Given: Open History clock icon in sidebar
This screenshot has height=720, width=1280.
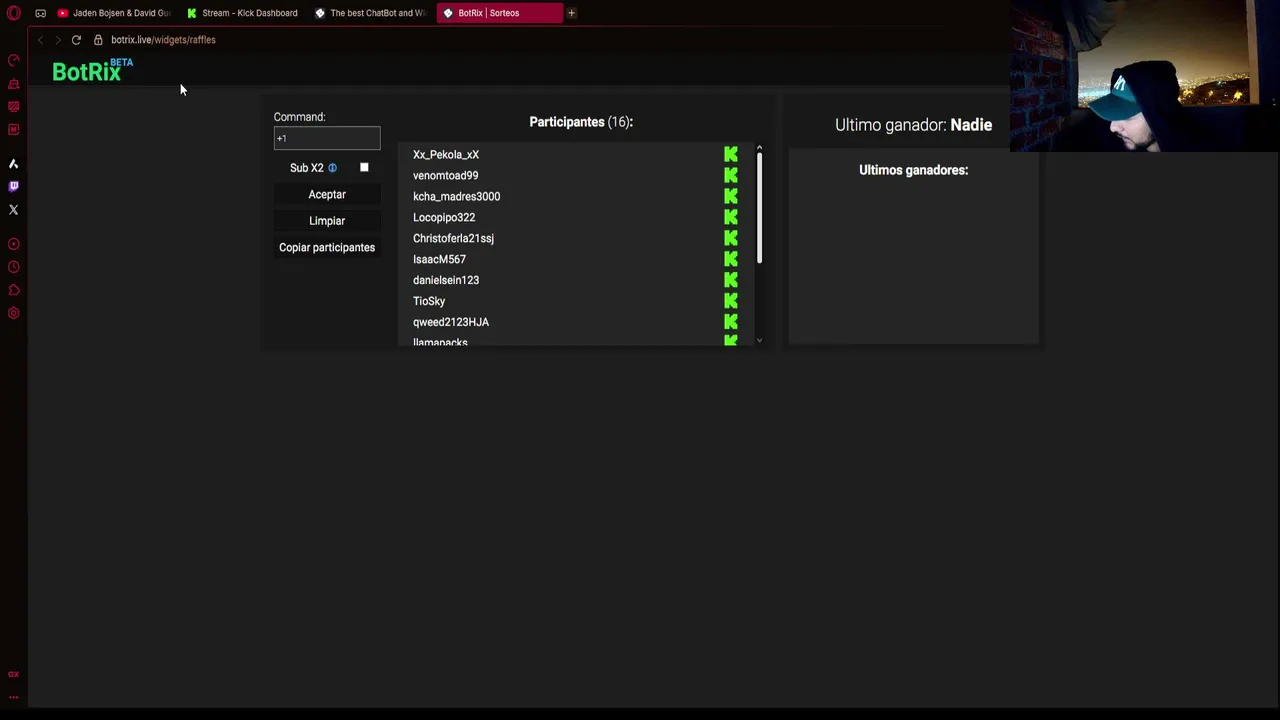Looking at the screenshot, I should point(13,267).
